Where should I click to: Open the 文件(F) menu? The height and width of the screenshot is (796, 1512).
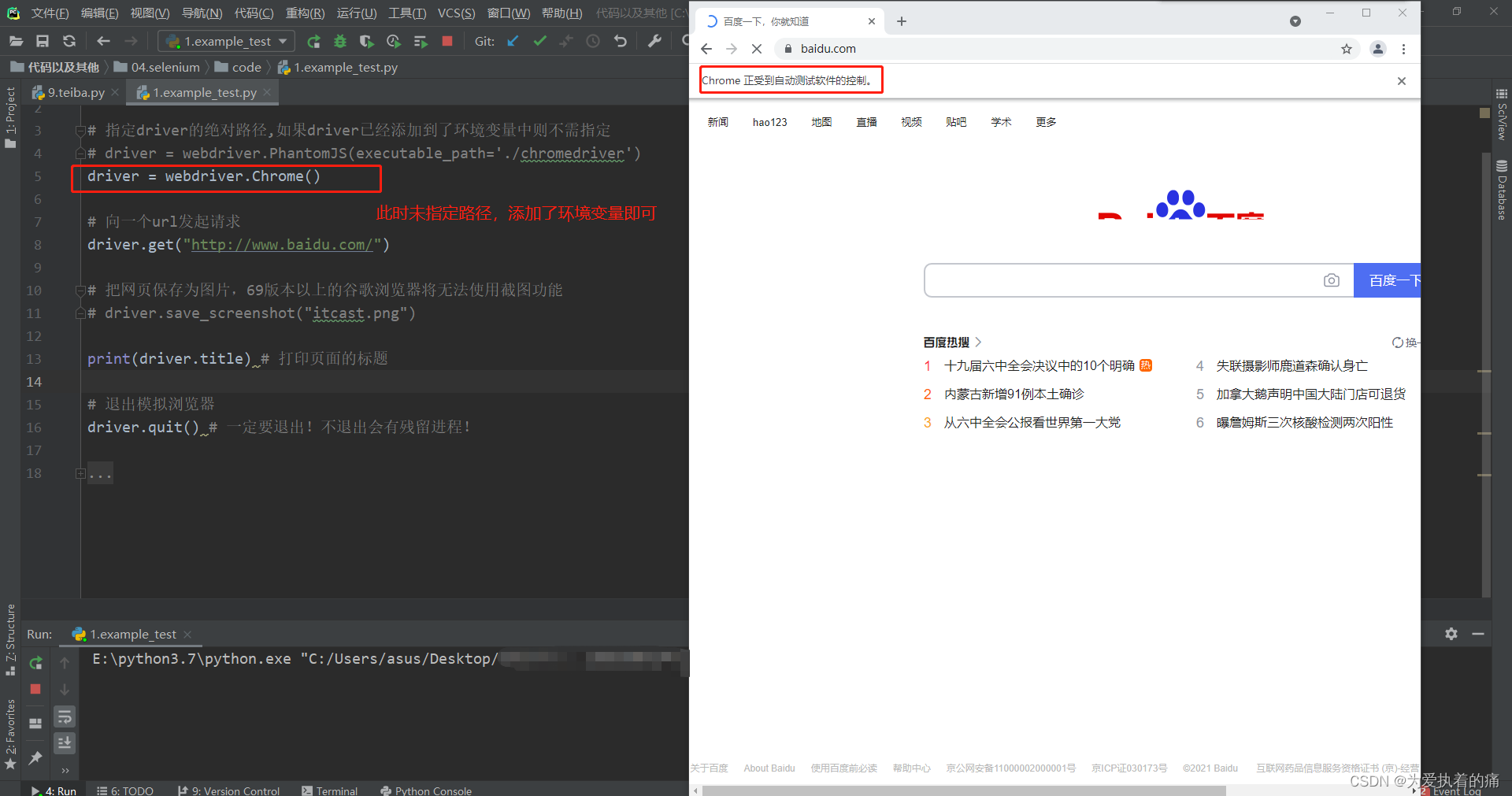50,13
